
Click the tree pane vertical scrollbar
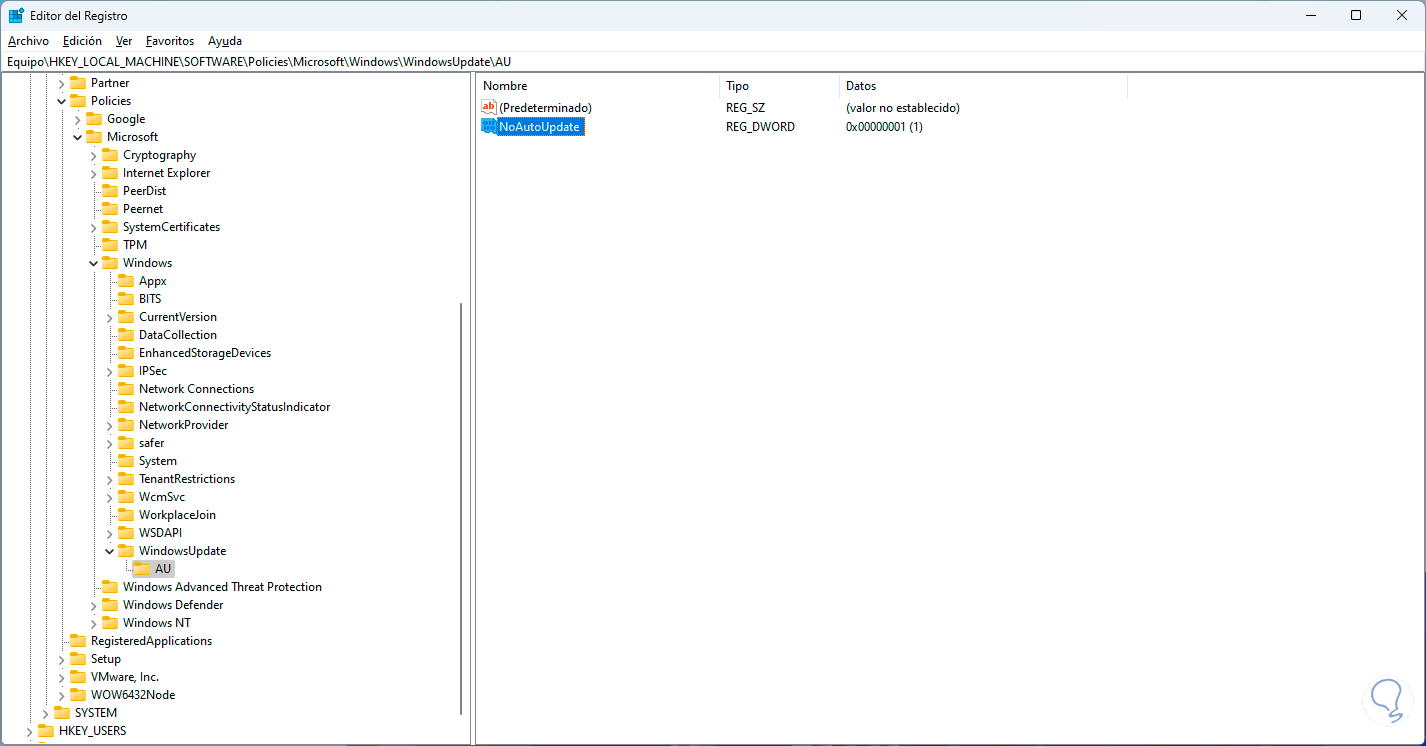pyautogui.click(x=461, y=510)
